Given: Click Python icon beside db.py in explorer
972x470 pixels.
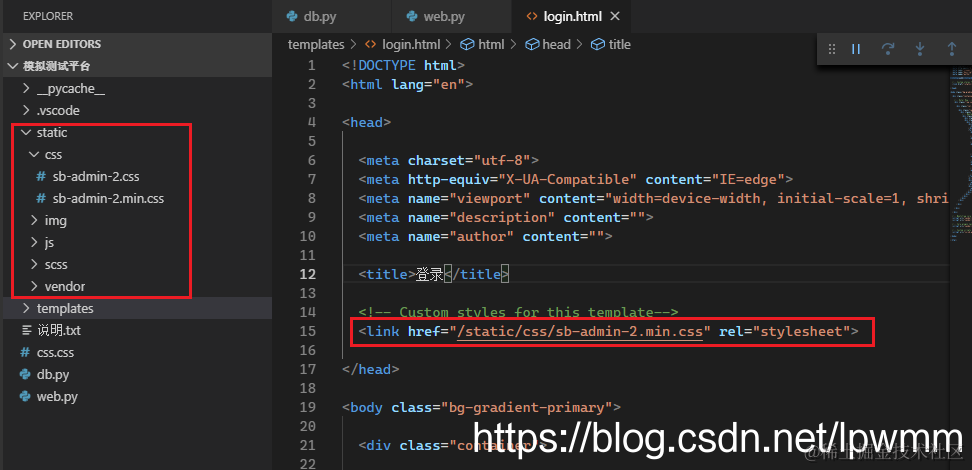Looking at the screenshot, I should coord(25,375).
